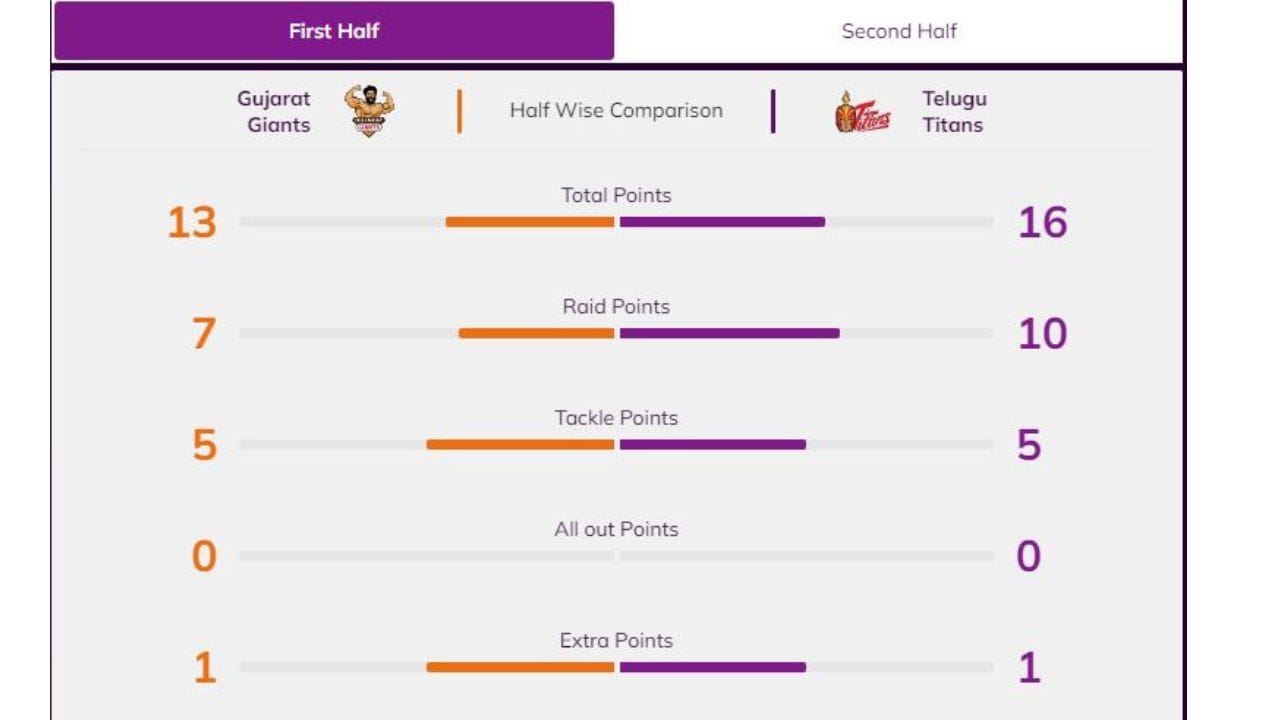This screenshot has height=720, width=1280.
Task: Click Telugu Titans' total points score 16
Action: pos(1042,222)
